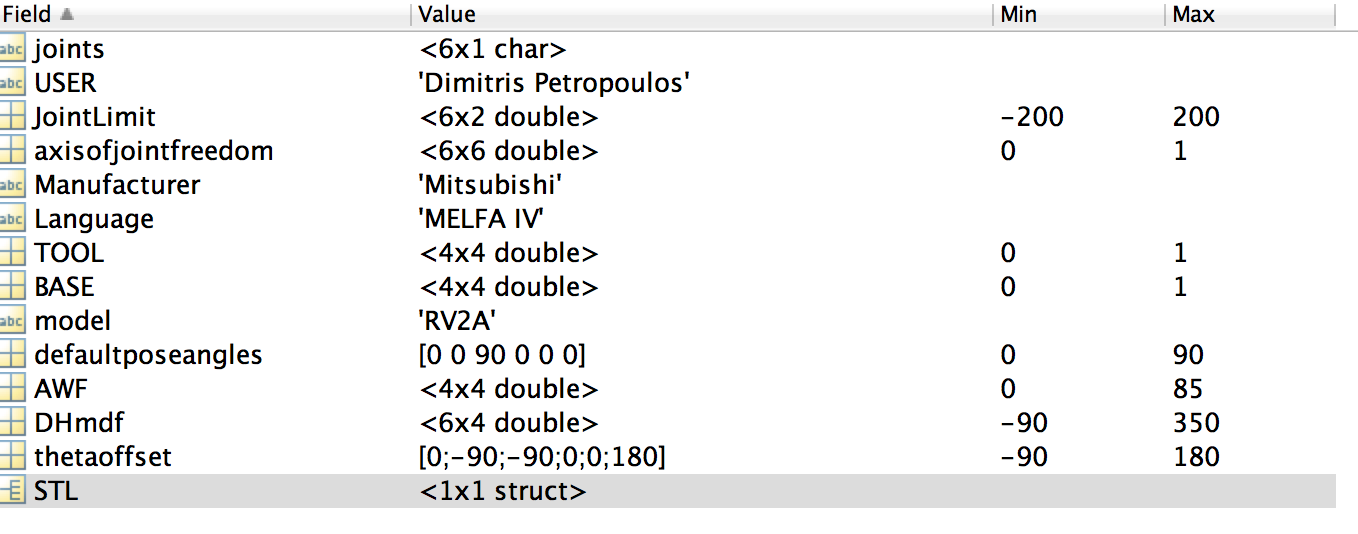Viewport: 1358px width, 534px height.
Task: Click the char icon beside Manufacturer
Action: click(x=12, y=185)
